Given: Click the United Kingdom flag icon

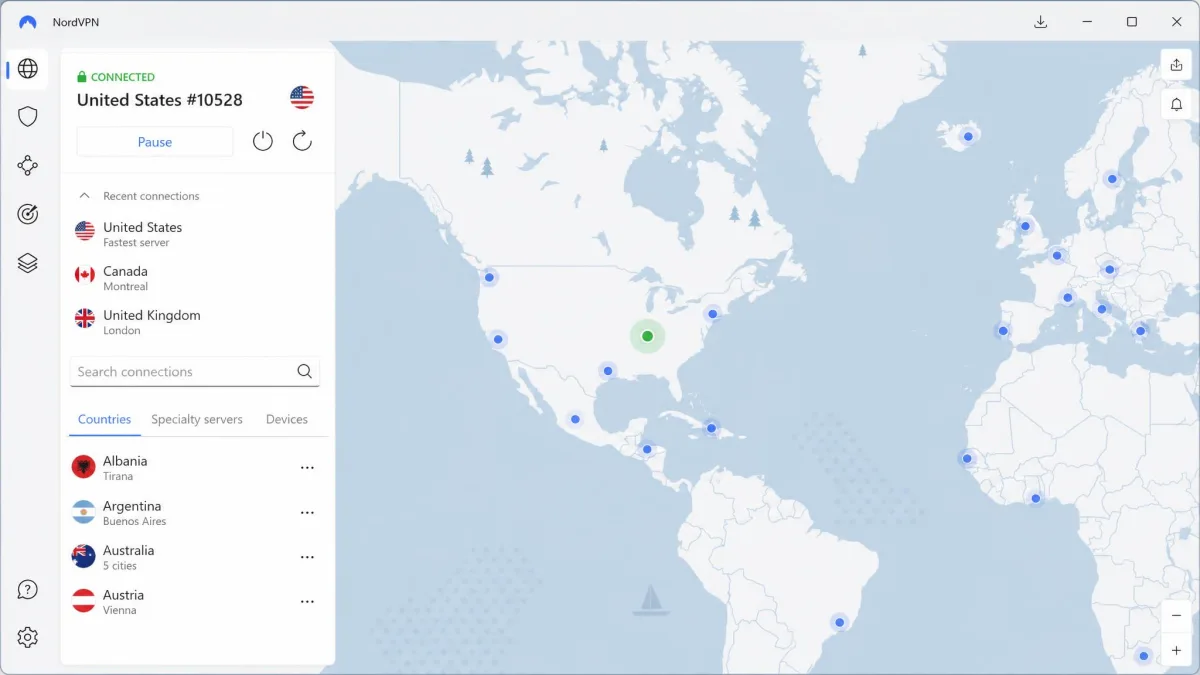Looking at the screenshot, I should coord(85,319).
